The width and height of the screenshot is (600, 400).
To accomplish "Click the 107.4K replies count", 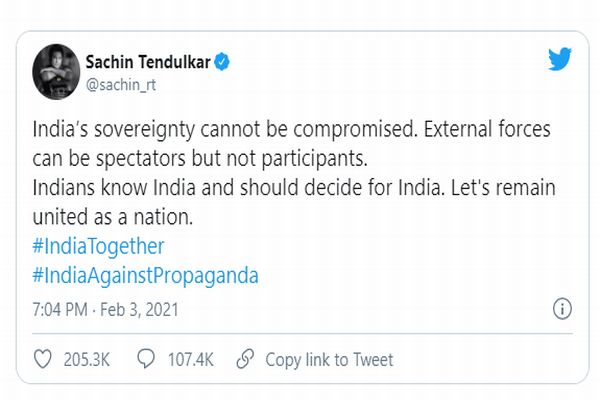I will click(188, 359).
